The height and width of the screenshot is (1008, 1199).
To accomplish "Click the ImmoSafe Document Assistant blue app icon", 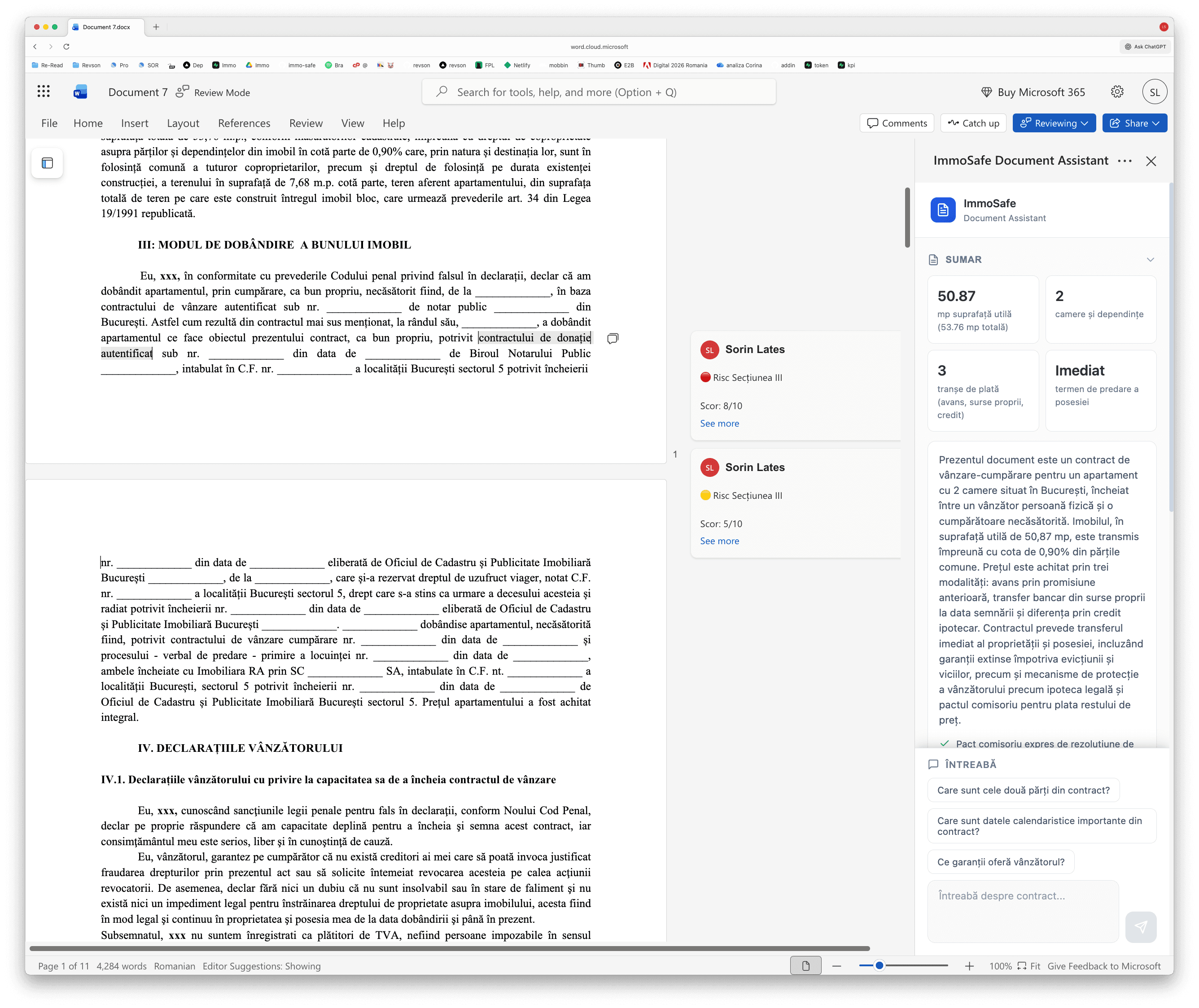I will pos(942,210).
